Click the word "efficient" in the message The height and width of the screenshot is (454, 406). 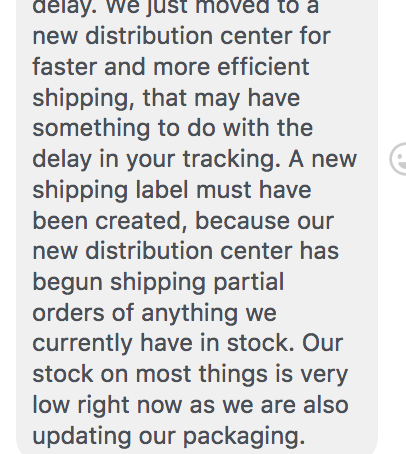point(263,66)
